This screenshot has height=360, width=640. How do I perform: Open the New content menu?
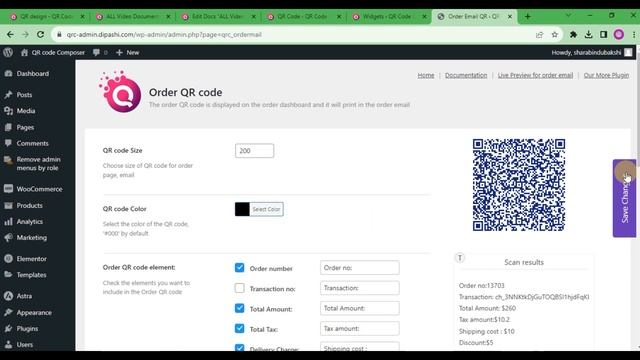(x=128, y=52)
